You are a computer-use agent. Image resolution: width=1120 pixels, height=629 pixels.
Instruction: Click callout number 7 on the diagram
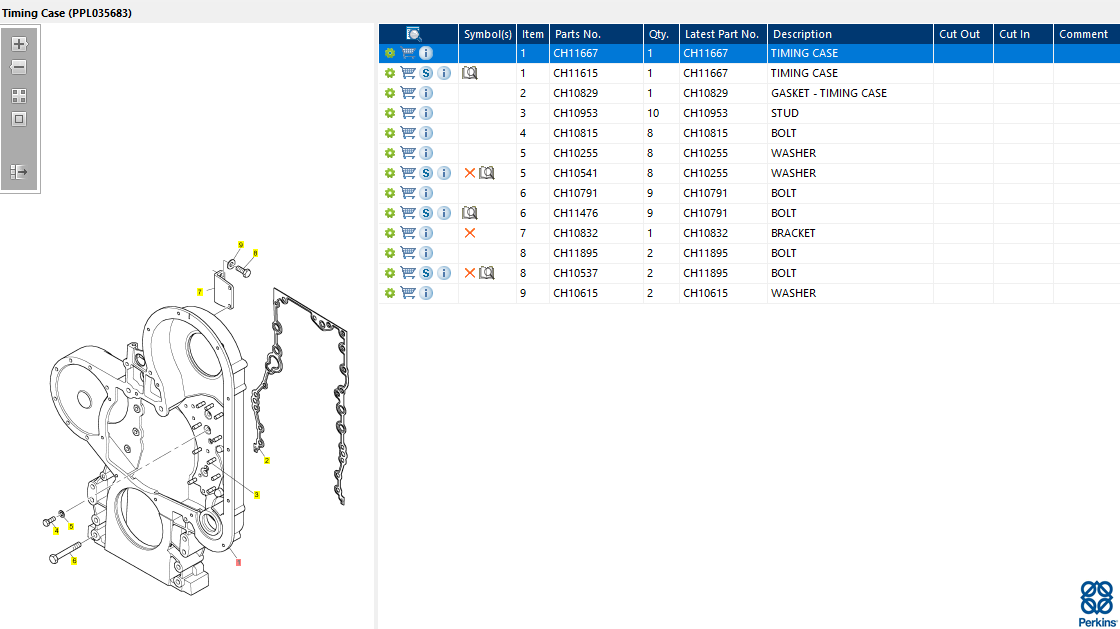point(200,292)
